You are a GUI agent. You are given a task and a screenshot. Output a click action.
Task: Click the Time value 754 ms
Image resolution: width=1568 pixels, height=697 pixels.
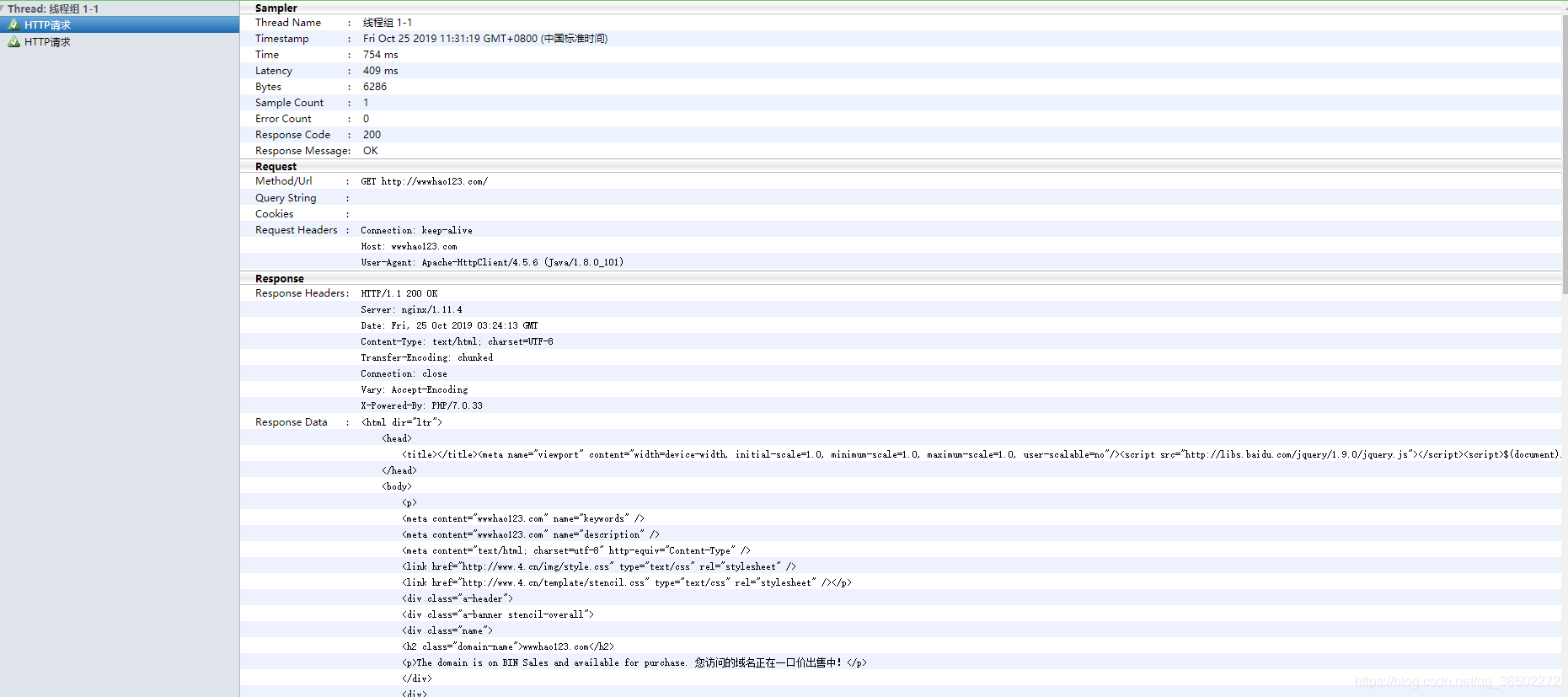pyautogui.click(x=381, y=55)
